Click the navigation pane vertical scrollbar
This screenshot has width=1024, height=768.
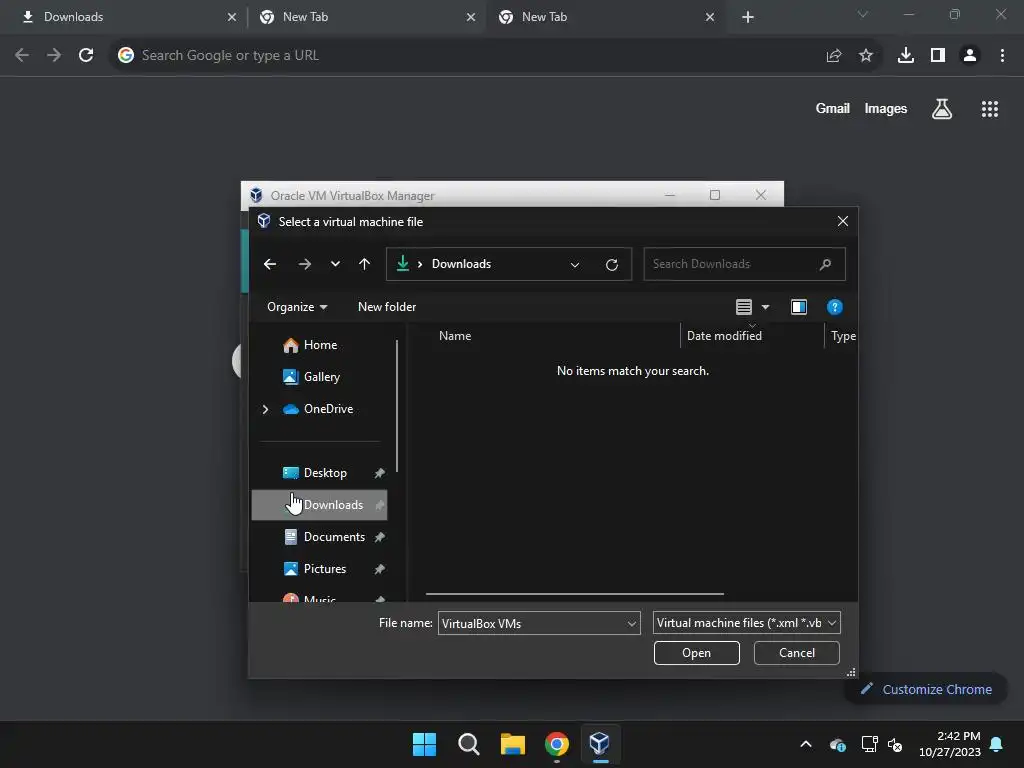[397, 406]
